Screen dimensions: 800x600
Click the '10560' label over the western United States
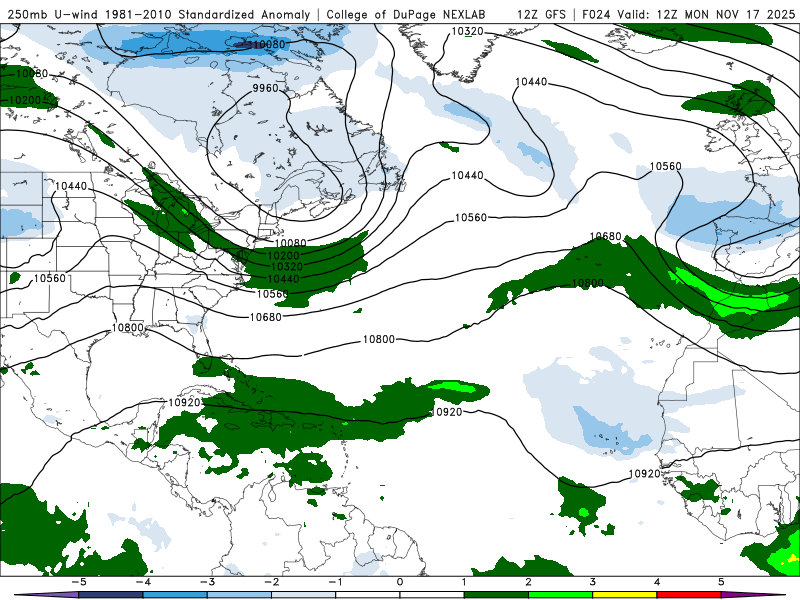click(x=50, y=279)
